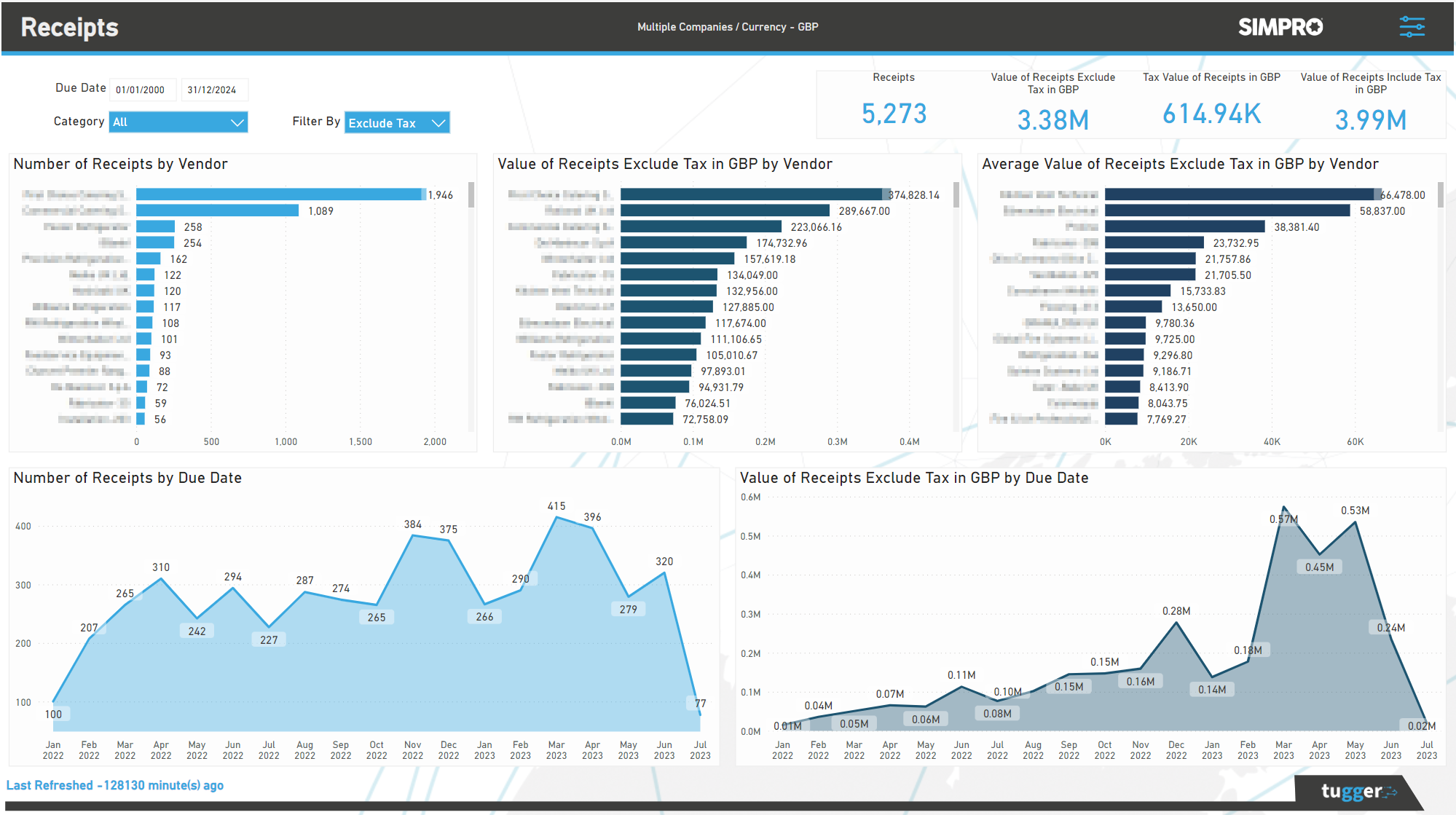
Task: Click scrollbar of Number of Receipts by Vendor
Action: pos(471,195)
